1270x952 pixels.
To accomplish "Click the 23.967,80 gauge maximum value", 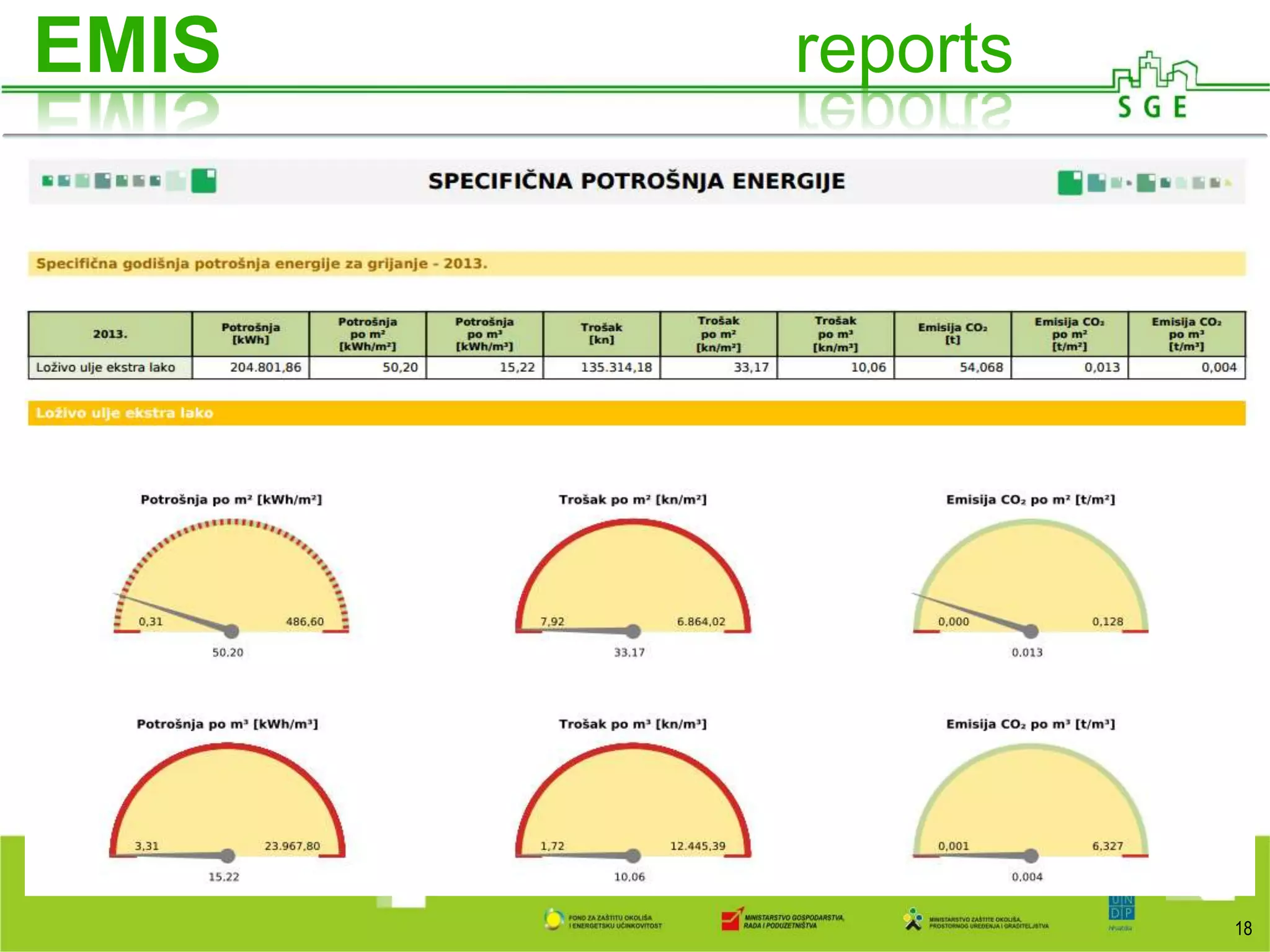I will point(292,846).
